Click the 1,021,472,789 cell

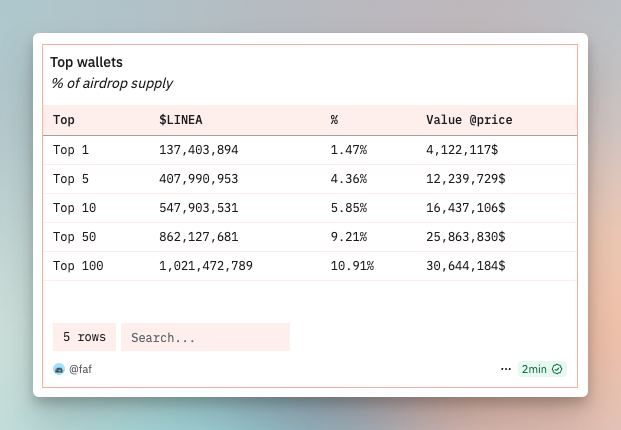(x=206, y=266)
